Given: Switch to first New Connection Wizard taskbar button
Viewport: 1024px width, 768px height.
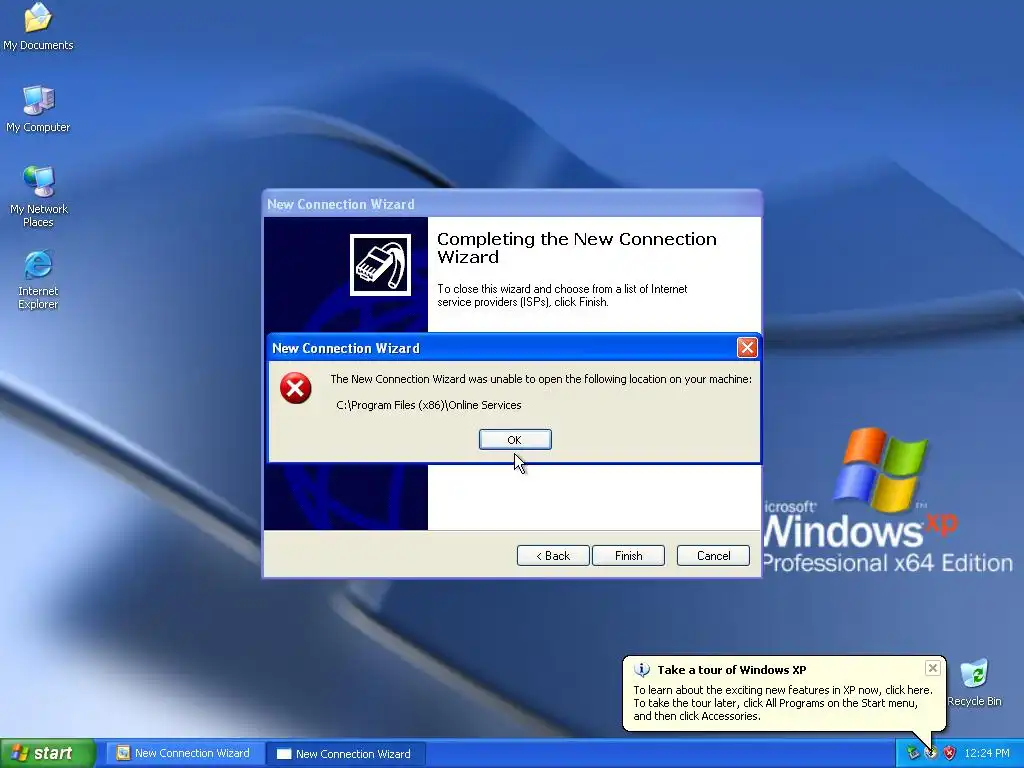Looking at the screenshot, I should click(184, 753).
